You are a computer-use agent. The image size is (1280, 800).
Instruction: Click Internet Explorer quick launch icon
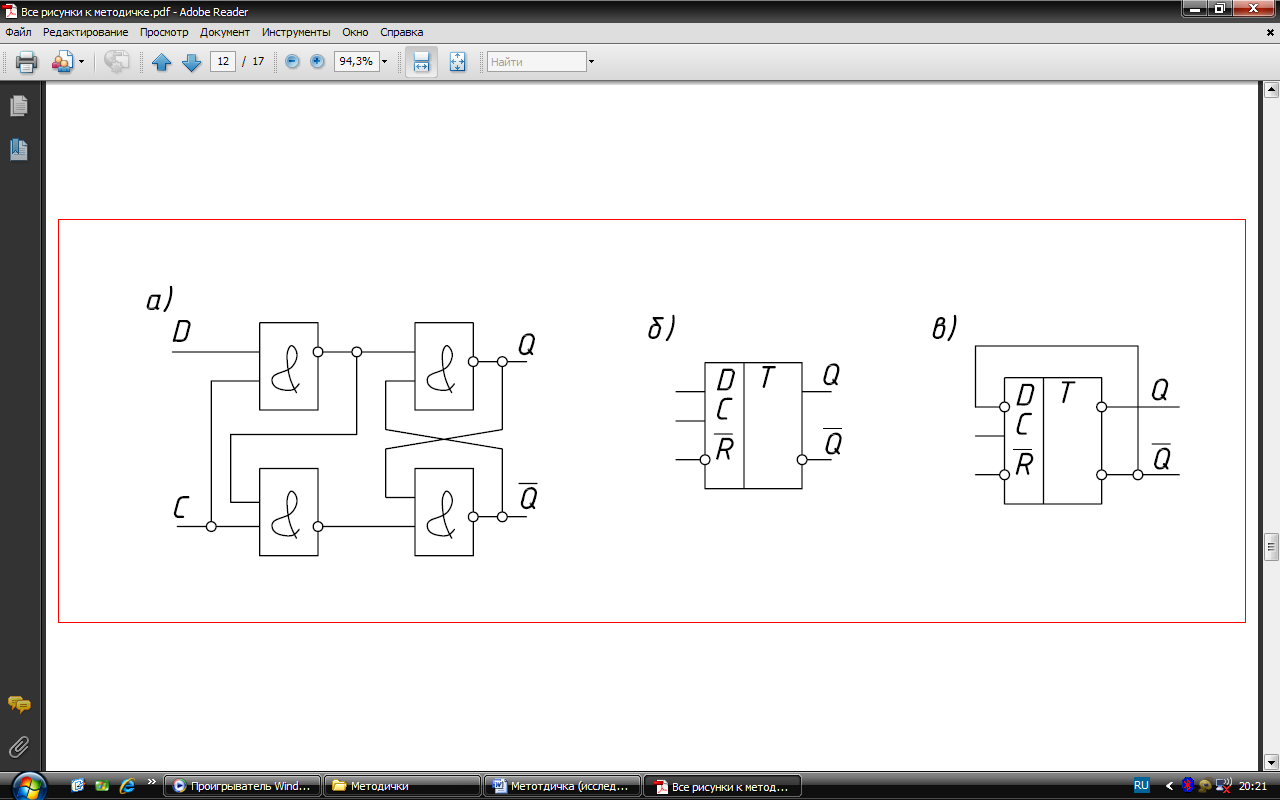[x=126, y=786]
